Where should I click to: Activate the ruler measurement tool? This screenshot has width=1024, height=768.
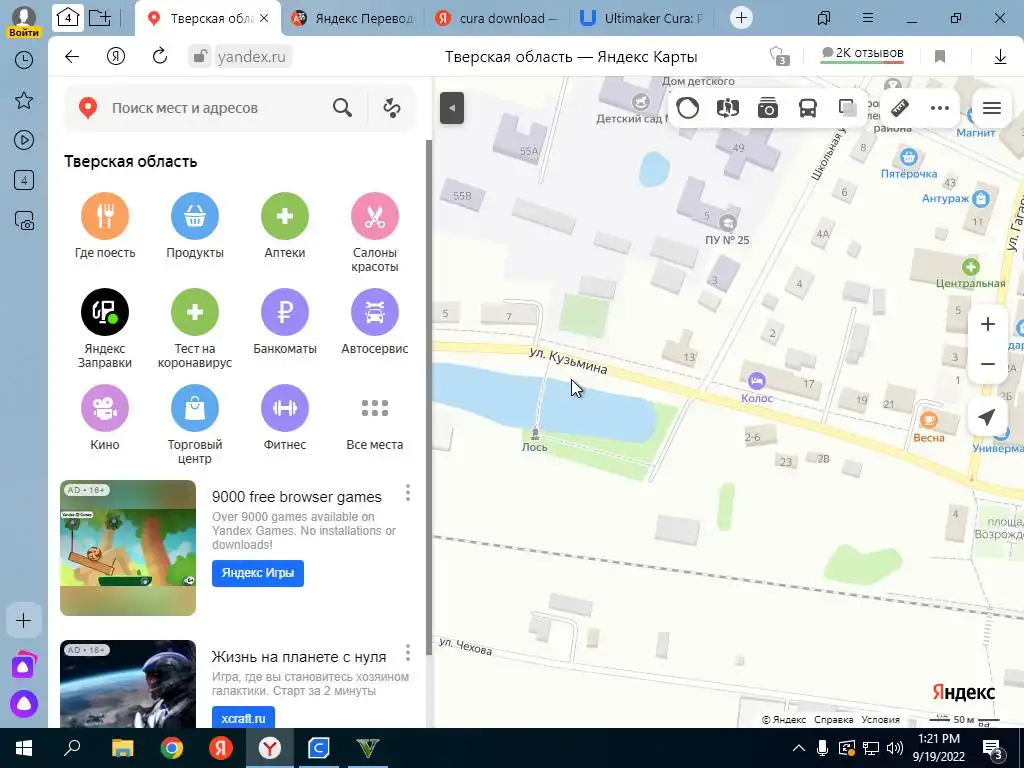point(901,107)
